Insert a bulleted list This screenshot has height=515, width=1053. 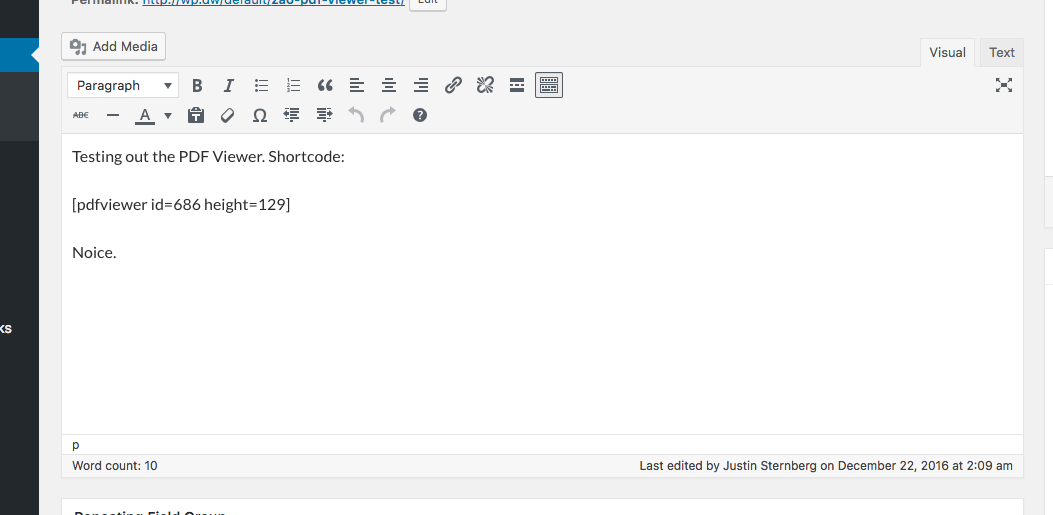tap(261, 85)
